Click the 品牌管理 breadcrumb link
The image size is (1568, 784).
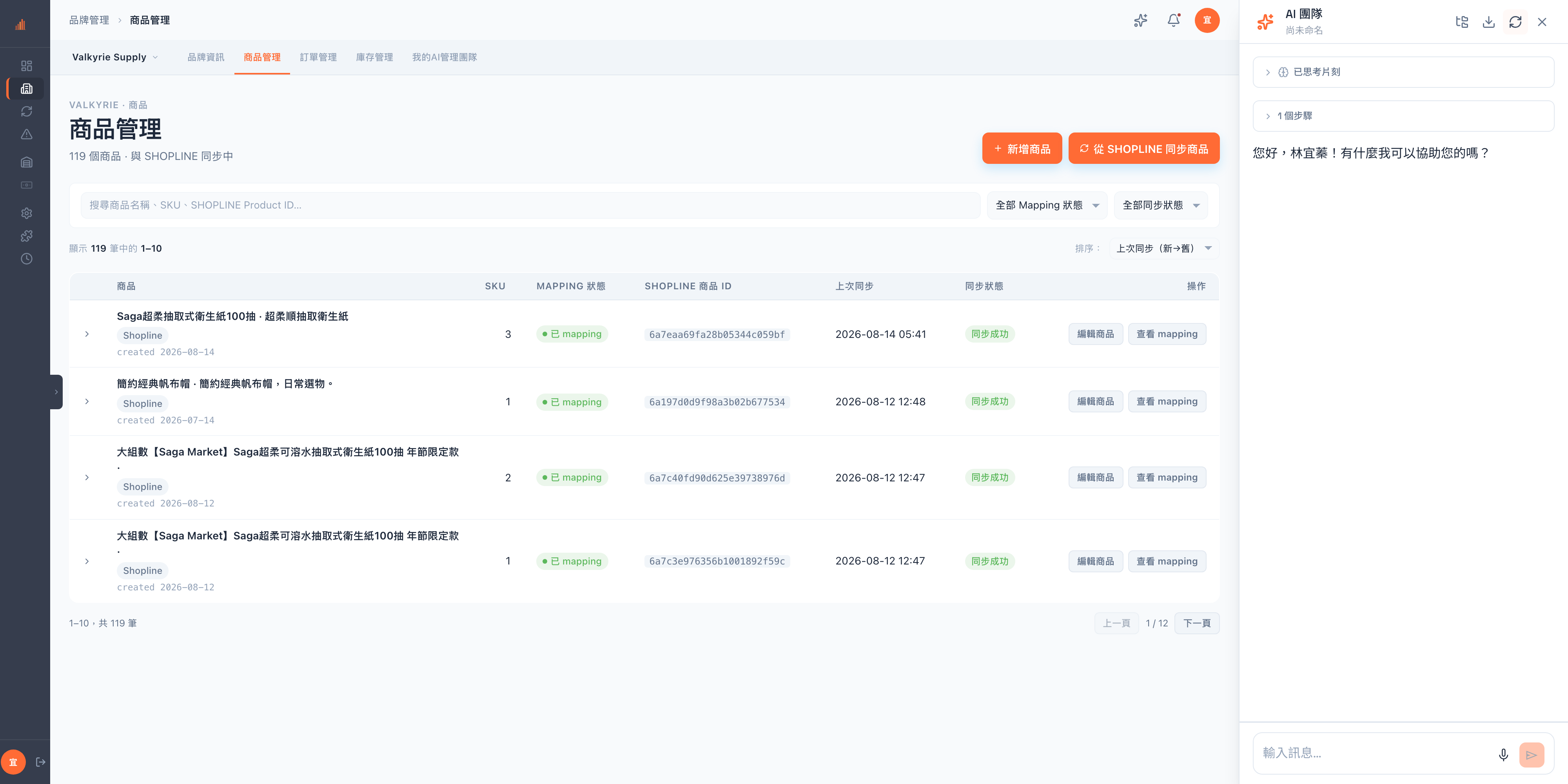(89, 20)
